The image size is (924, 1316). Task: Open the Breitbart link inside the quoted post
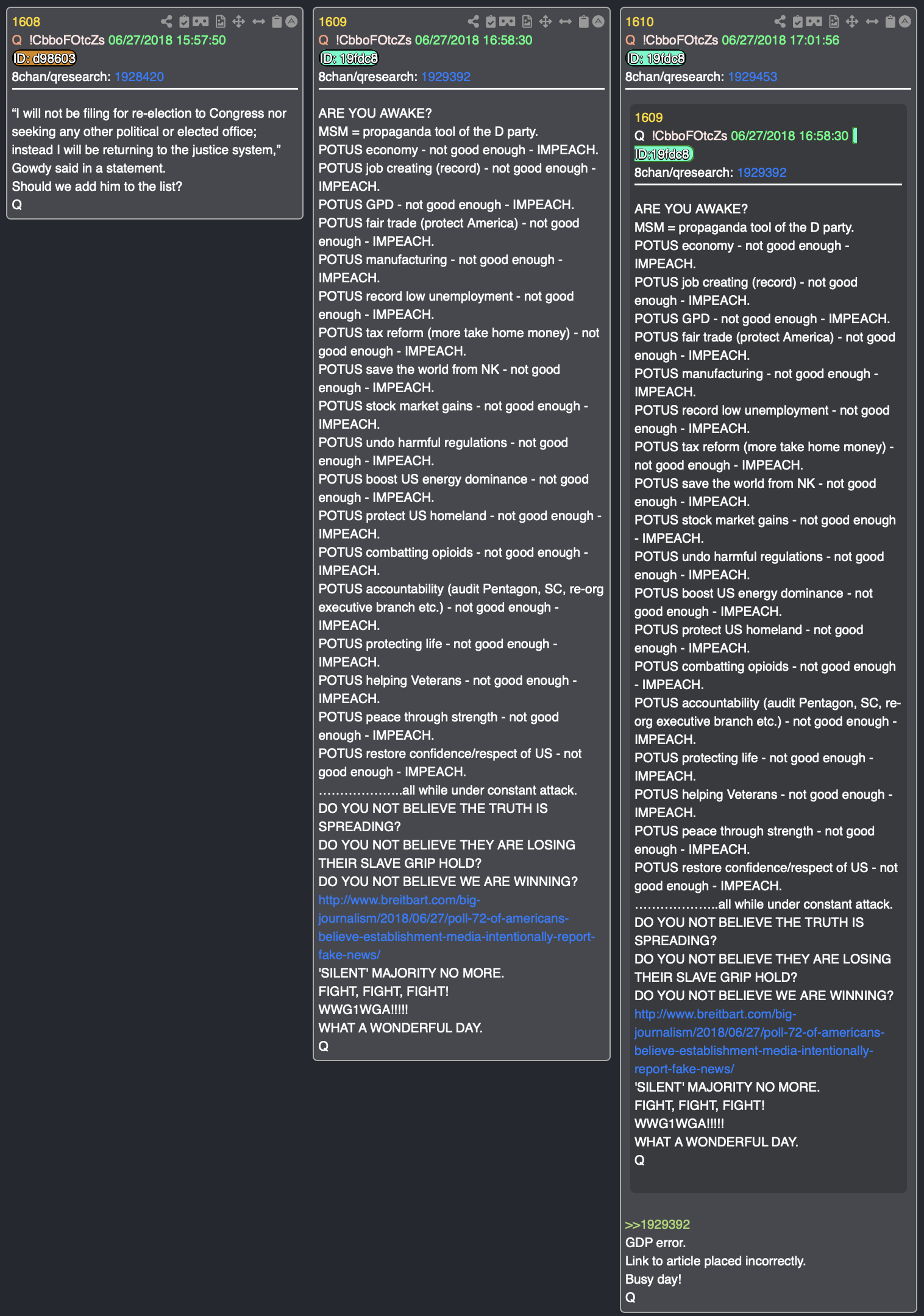tap(759, 1042)
